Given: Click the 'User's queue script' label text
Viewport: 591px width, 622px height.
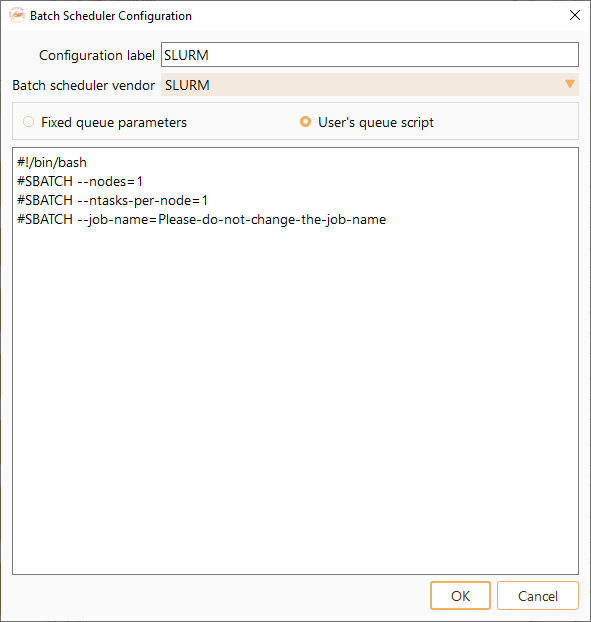Looking at the screenshot, I should tap(376, 123).
